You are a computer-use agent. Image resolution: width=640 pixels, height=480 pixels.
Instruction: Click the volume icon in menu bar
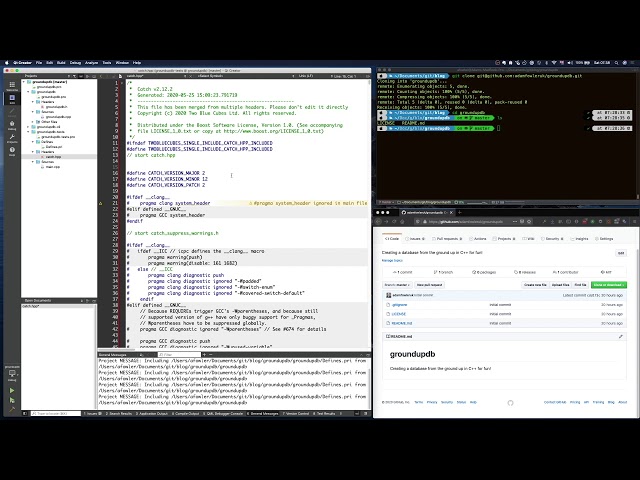click(x=570, y=63)
